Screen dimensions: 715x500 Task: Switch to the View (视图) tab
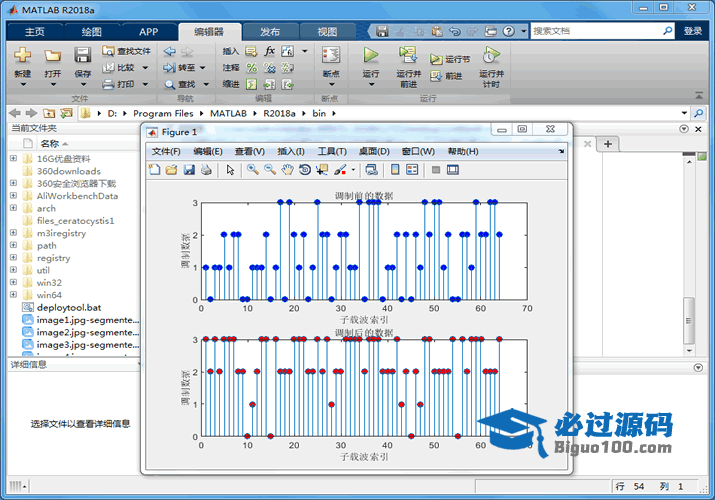pyautogui.click(x=327, y=32)
